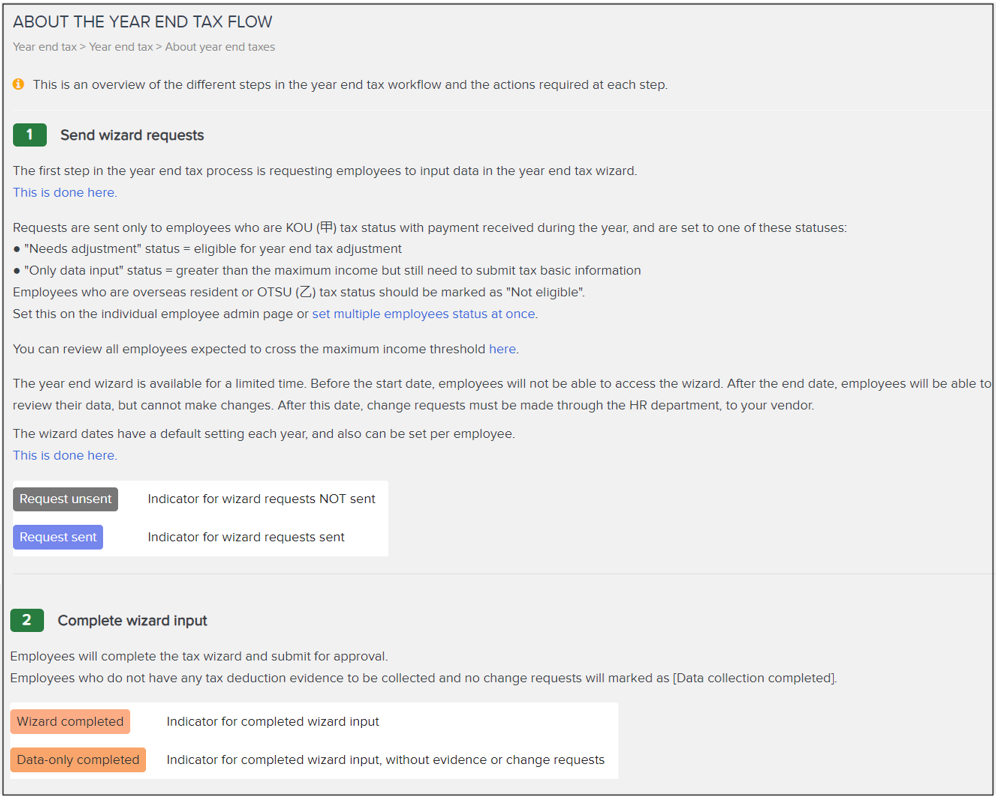Click the orange info icon beside overview text

[x=18, y=84]
